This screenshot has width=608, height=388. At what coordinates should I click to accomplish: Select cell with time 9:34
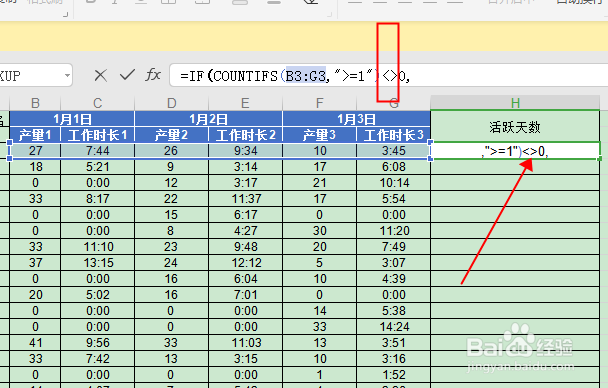click(245, 151)
